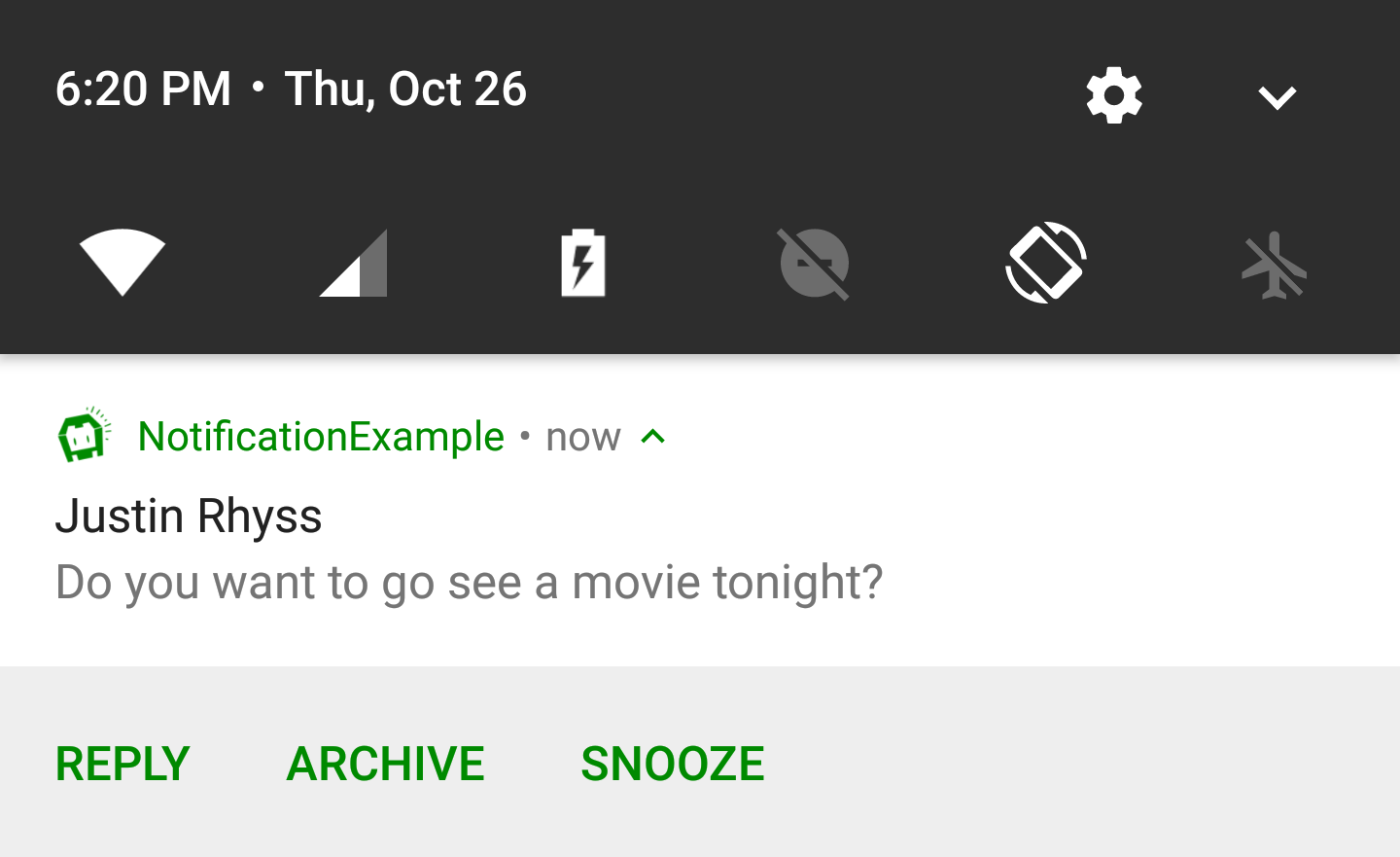1400x857 pixels.
Task: Tap the NotificationExample app name
Action: click(x=321, y=437)
